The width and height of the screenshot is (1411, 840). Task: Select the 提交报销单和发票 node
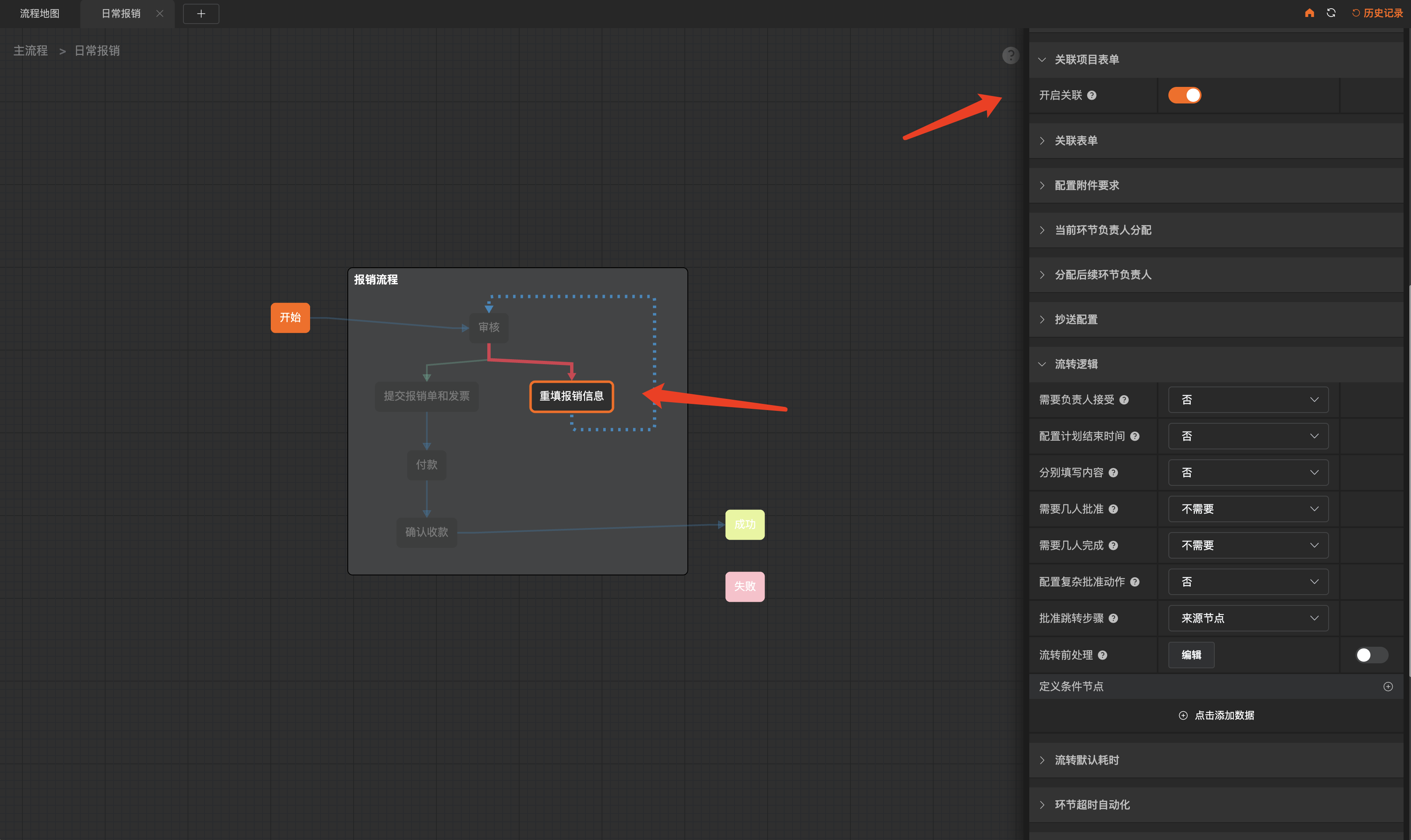[x=426, y=396]
